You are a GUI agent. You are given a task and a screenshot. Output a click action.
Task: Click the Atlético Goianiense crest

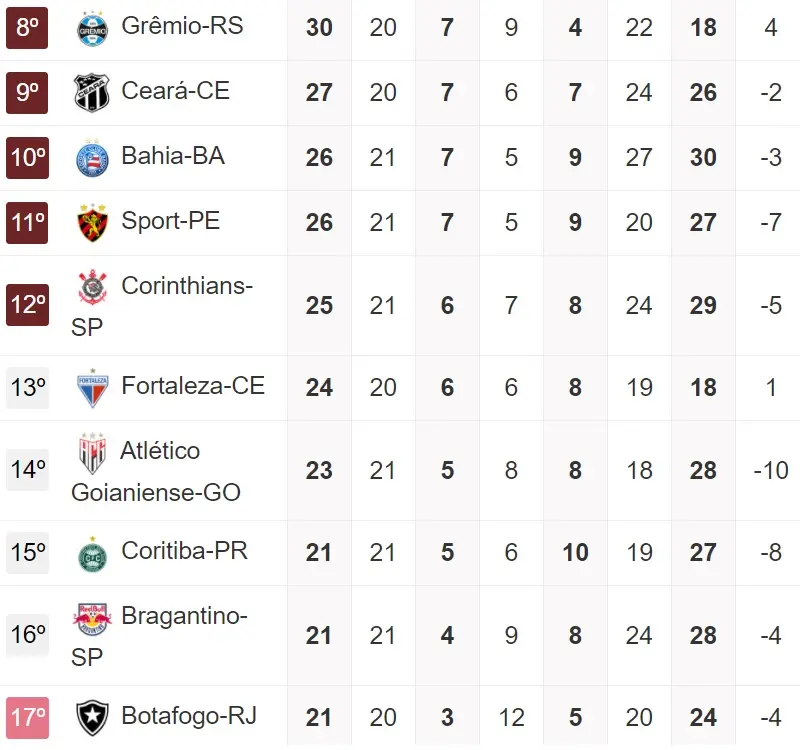[92, 454]
